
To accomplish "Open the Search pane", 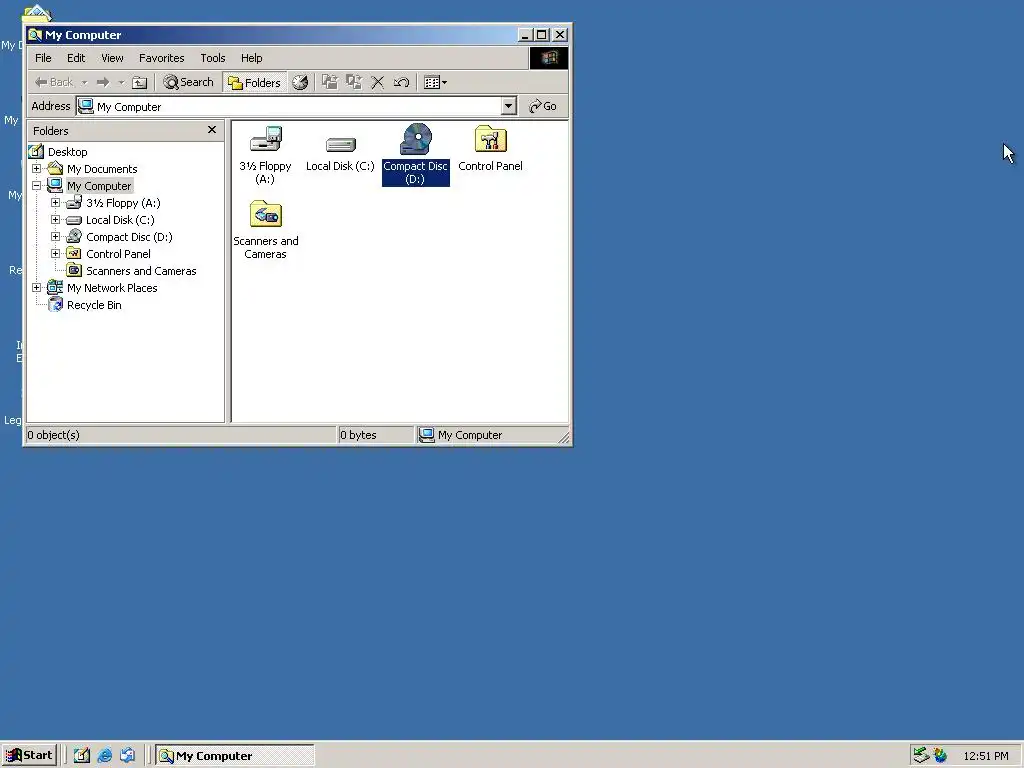I will click(189, 82).
